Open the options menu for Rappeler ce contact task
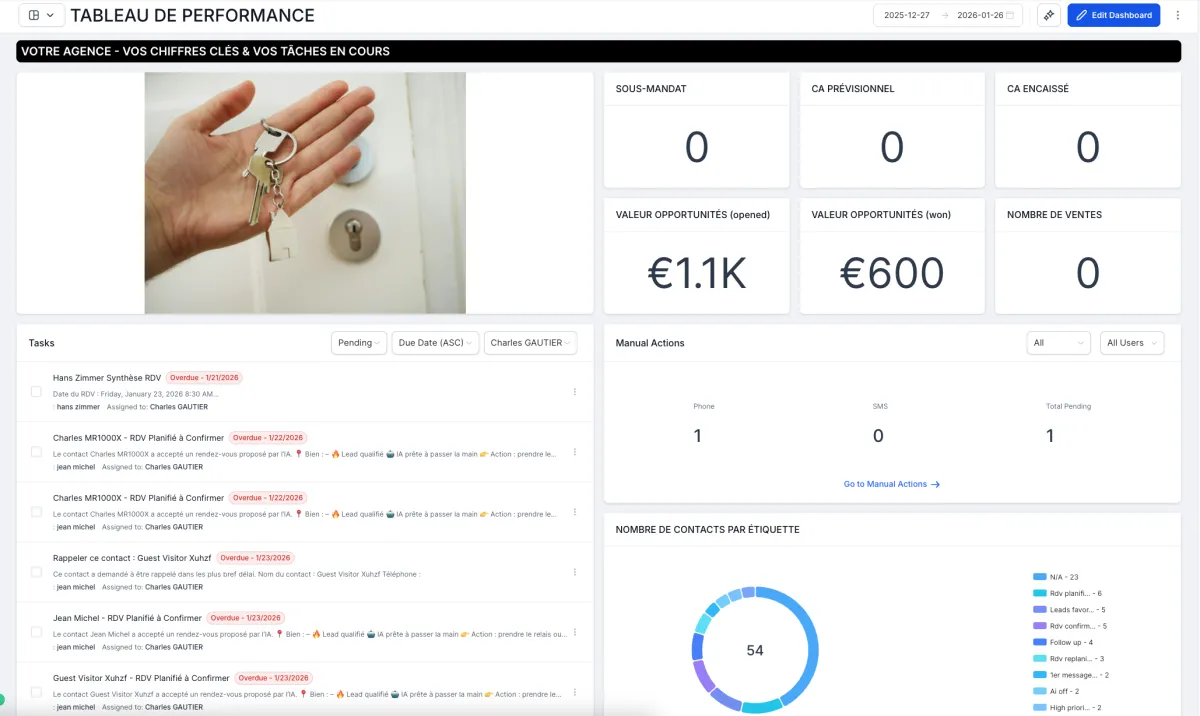Image resolution: width=1200 pixels, height=716 pixels. click(x=575, y=572)
